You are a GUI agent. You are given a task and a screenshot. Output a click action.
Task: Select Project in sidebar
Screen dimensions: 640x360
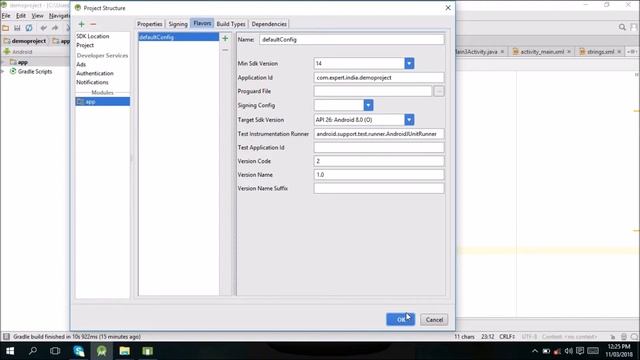click(x=85, y=45)
